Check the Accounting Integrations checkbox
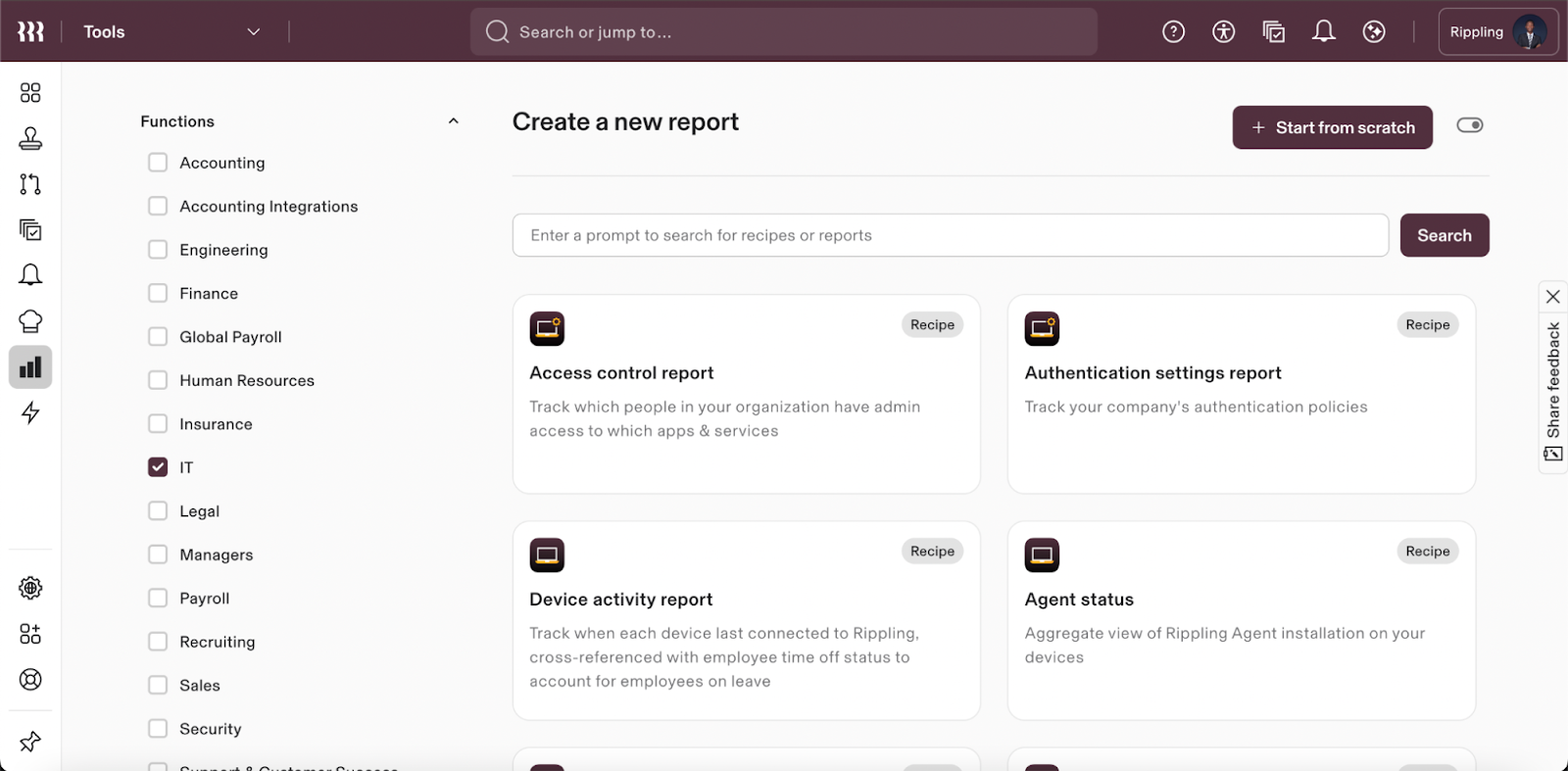 [158, 206]
